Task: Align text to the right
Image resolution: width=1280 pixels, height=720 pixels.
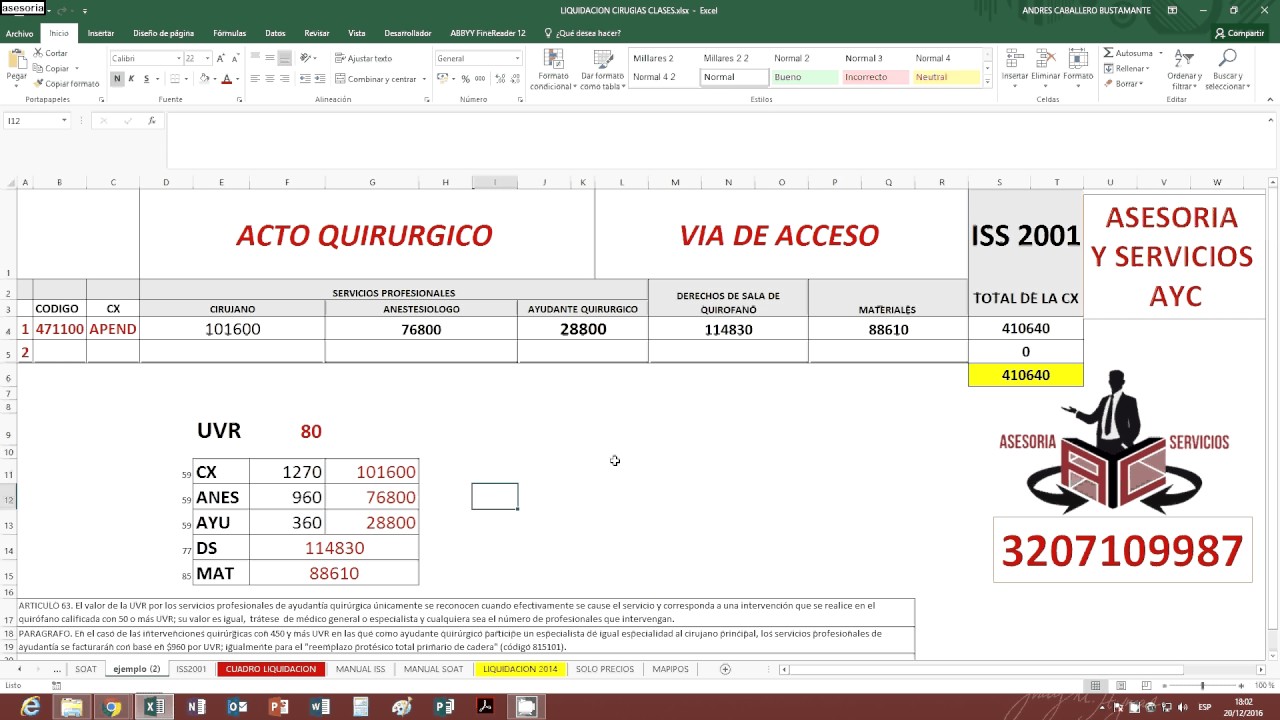Action: [x=285, y=79]
